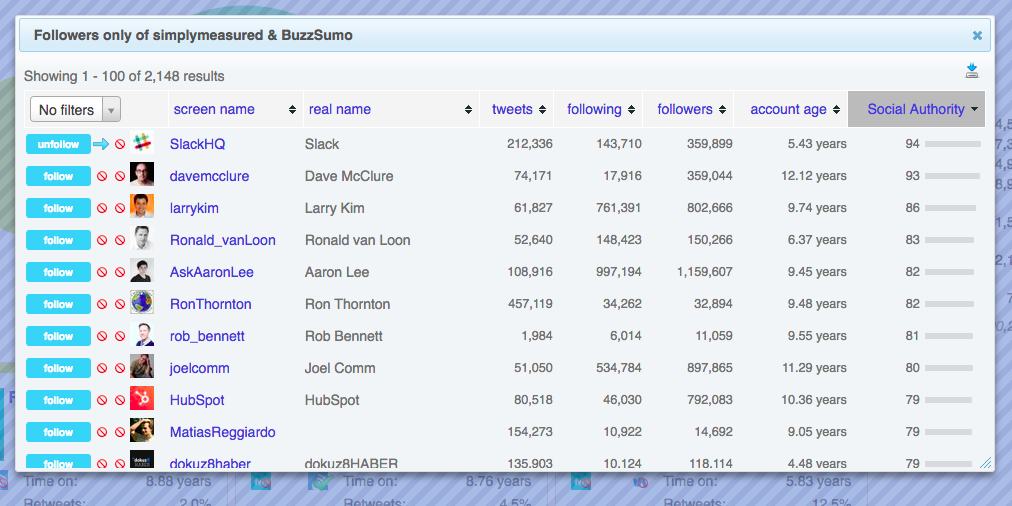Viewport: 1012px width, 506px height.
Task: Sort the table by screen name
Action: pyautogui.click(x=235, y=109)
